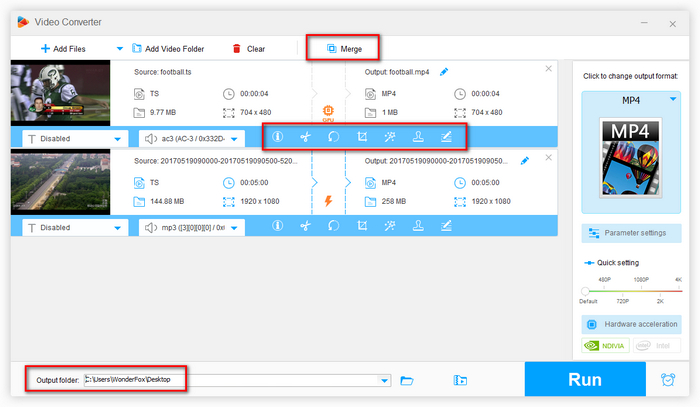Open subtitle Disabled dropdown for 20170519090000 video
The image size is (700, 407).
75,228
